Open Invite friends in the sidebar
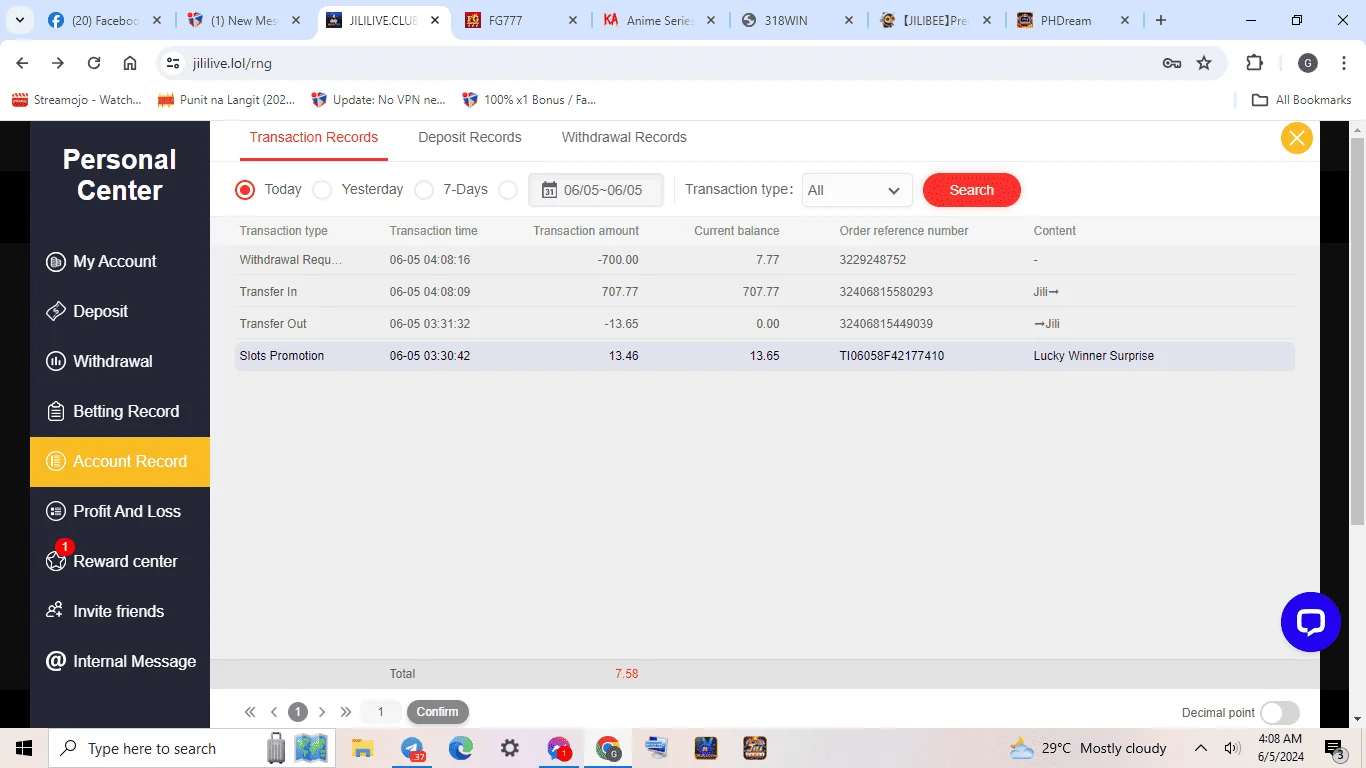 tap(120, 612)
